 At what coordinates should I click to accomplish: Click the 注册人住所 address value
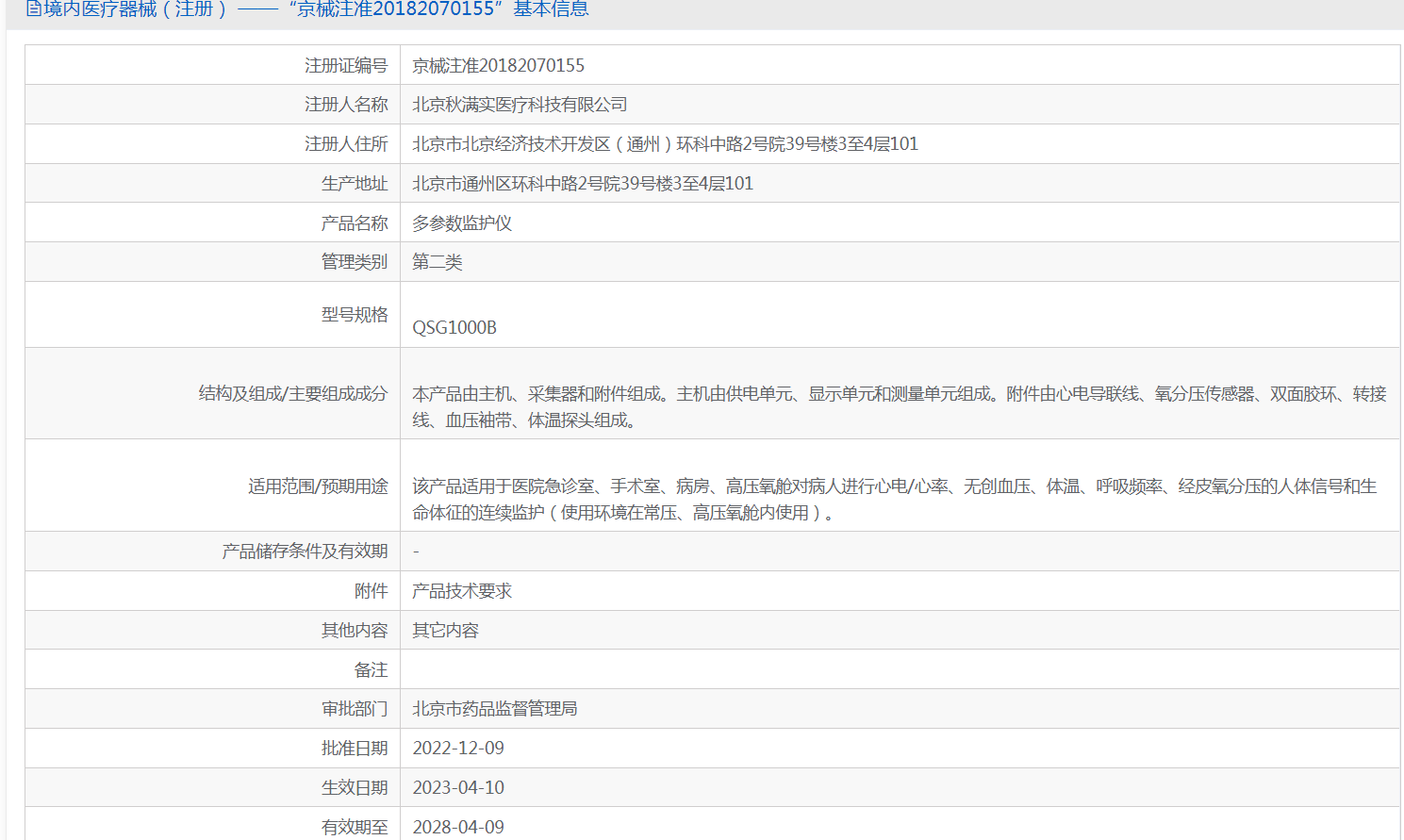click(x=665, y=144)
